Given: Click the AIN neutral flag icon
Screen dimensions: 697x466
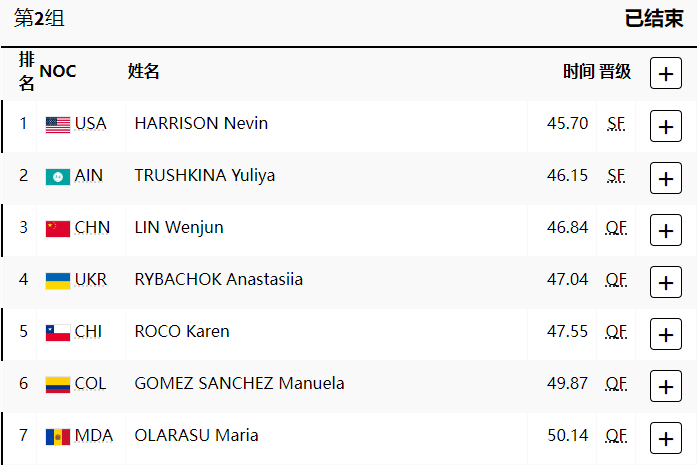Looking at the screenshot, I should pos(58,177).
